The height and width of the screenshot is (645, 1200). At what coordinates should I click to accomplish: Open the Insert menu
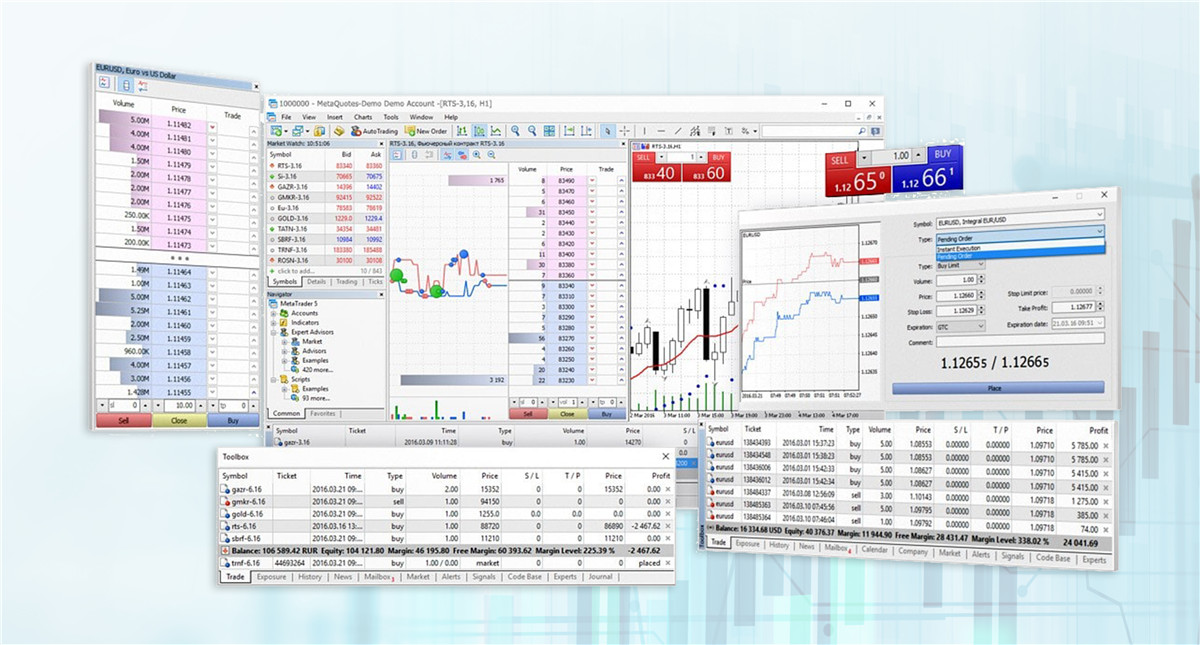(x=335, y=117)
